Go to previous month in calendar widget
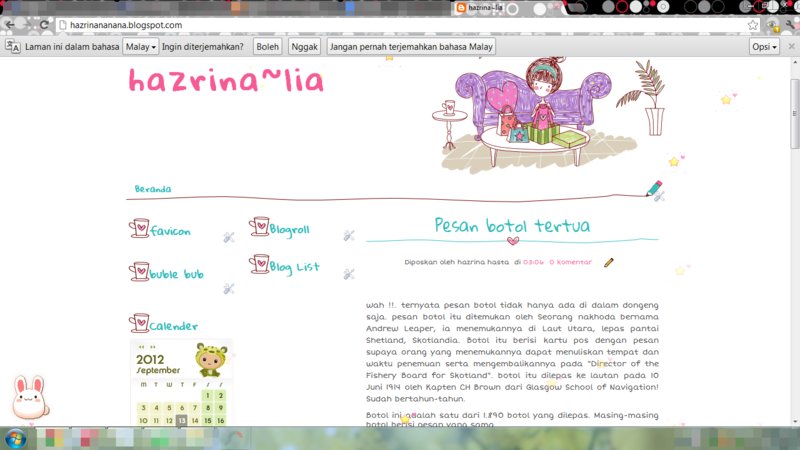 coord(142,348)
